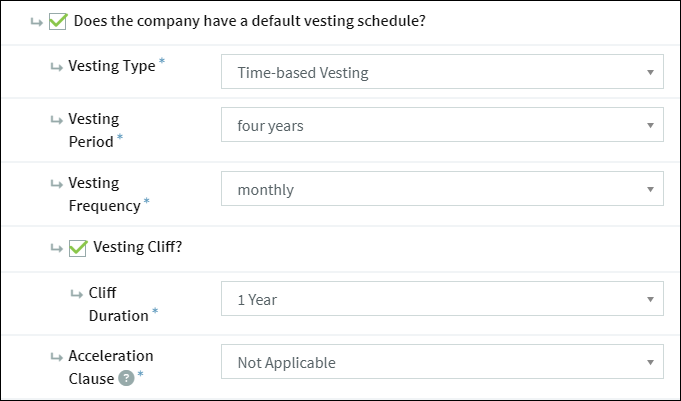Click the indent arrow beside Vesting Frequency
The width and height of the screenshot is (681, 401).
coord(56,184)
